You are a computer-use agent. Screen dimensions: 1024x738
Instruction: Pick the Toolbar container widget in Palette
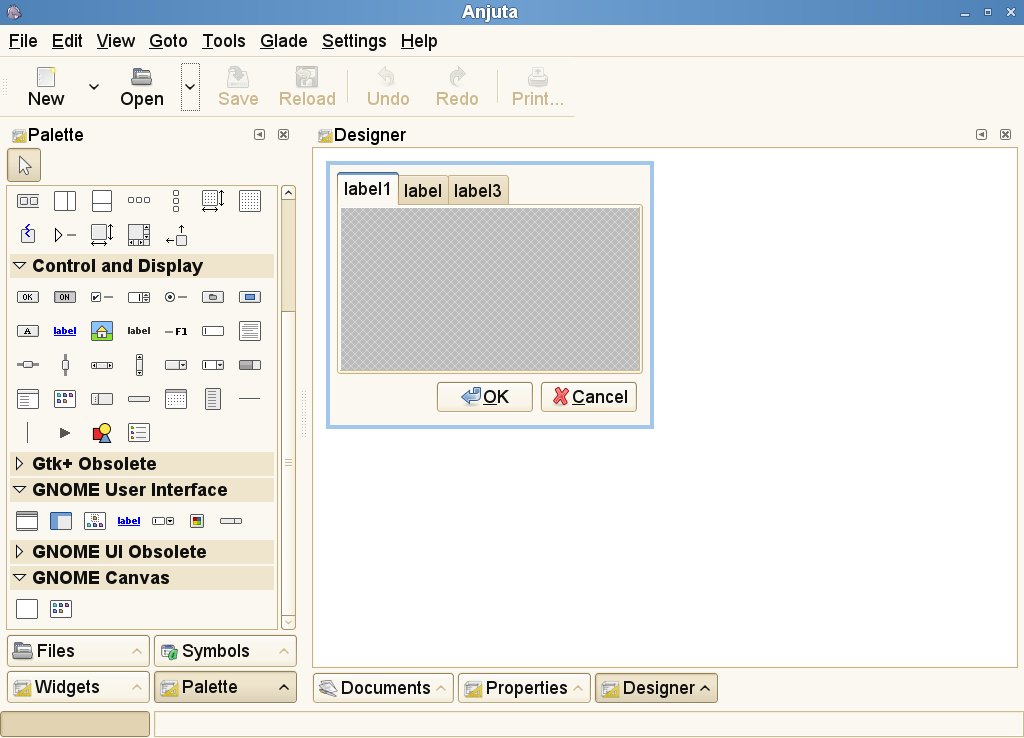(x=27, y=201)
